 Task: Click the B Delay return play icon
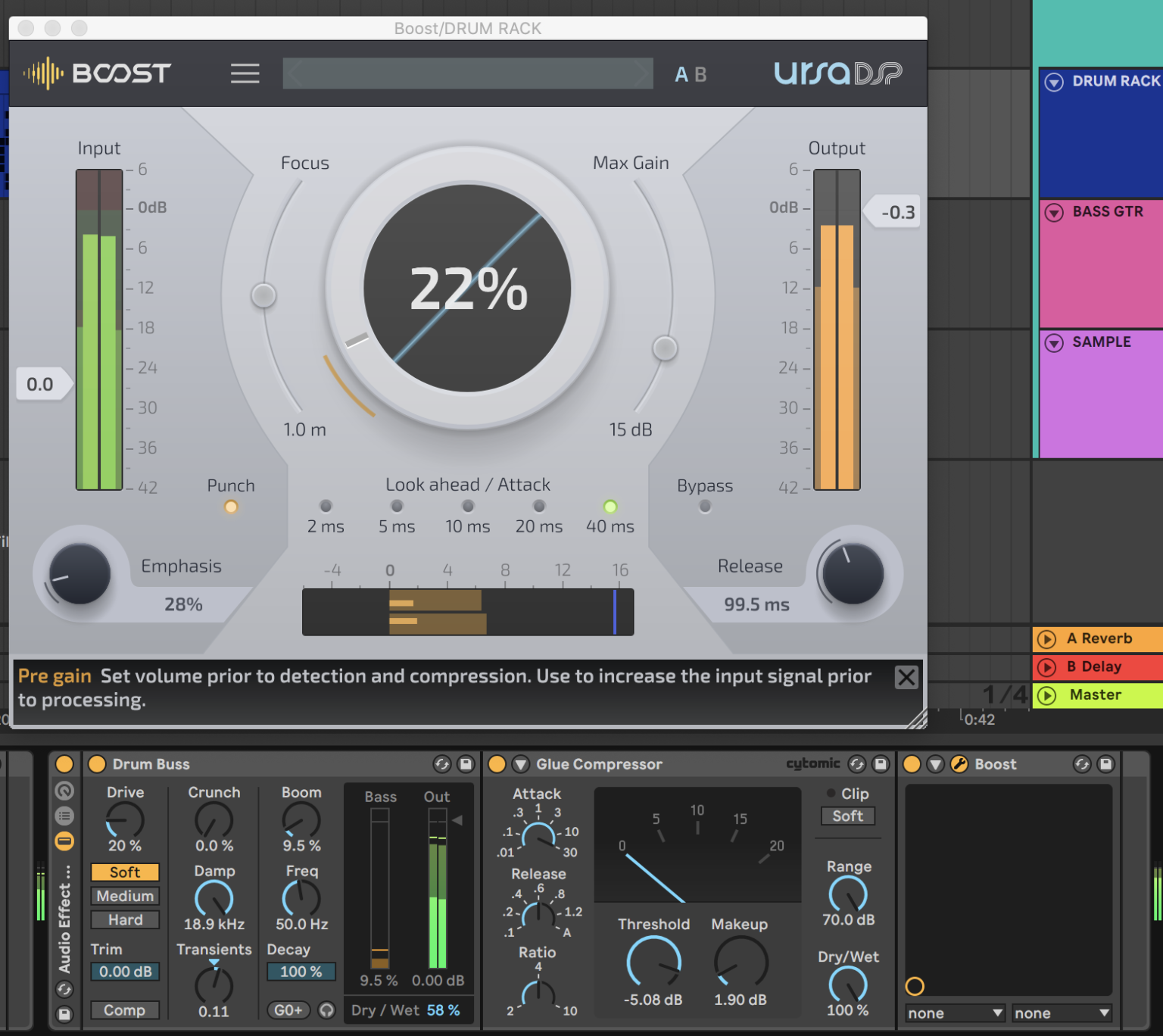click(1046, 667)
